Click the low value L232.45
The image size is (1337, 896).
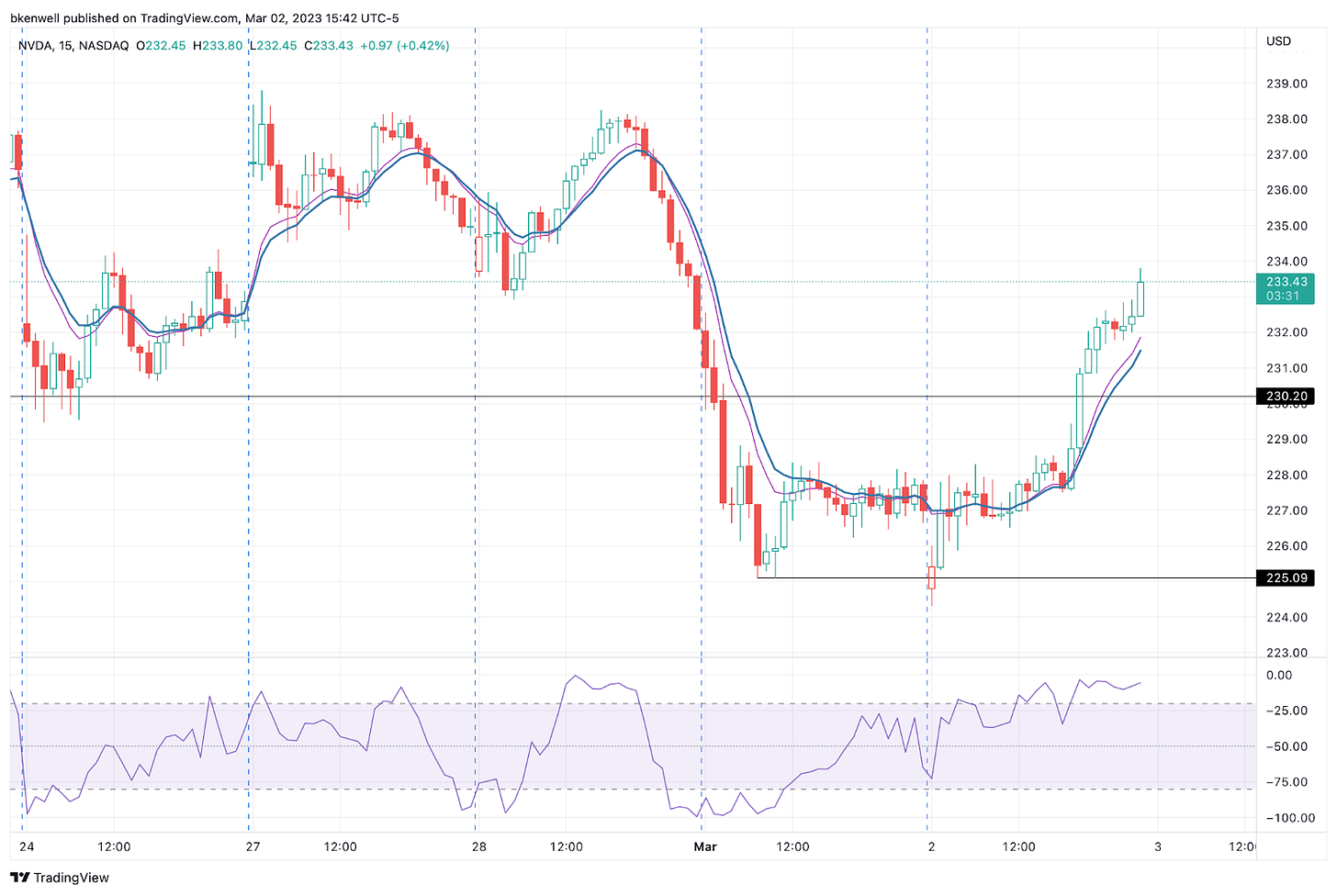tap(273, 45)
